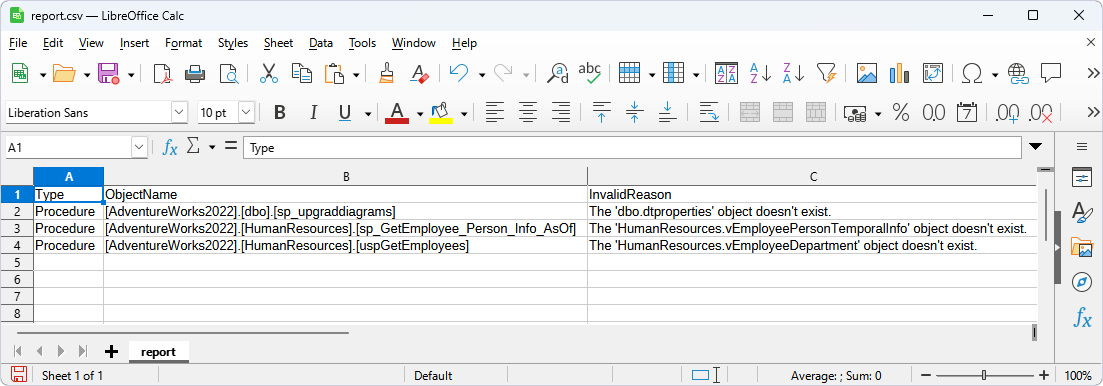1103x386 pixels.
Task: Open the Tools menu
Action: (362, 43)
